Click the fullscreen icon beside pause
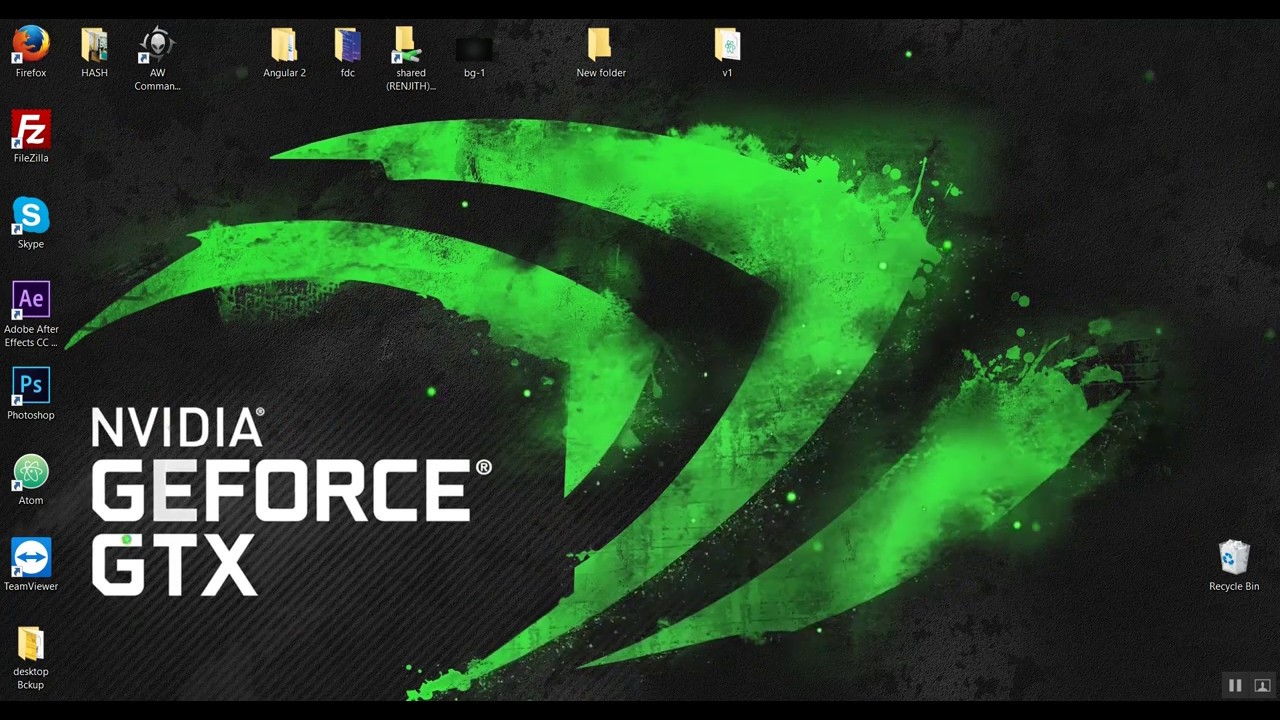The image size is (1280, 720). tap(1262, 685)
